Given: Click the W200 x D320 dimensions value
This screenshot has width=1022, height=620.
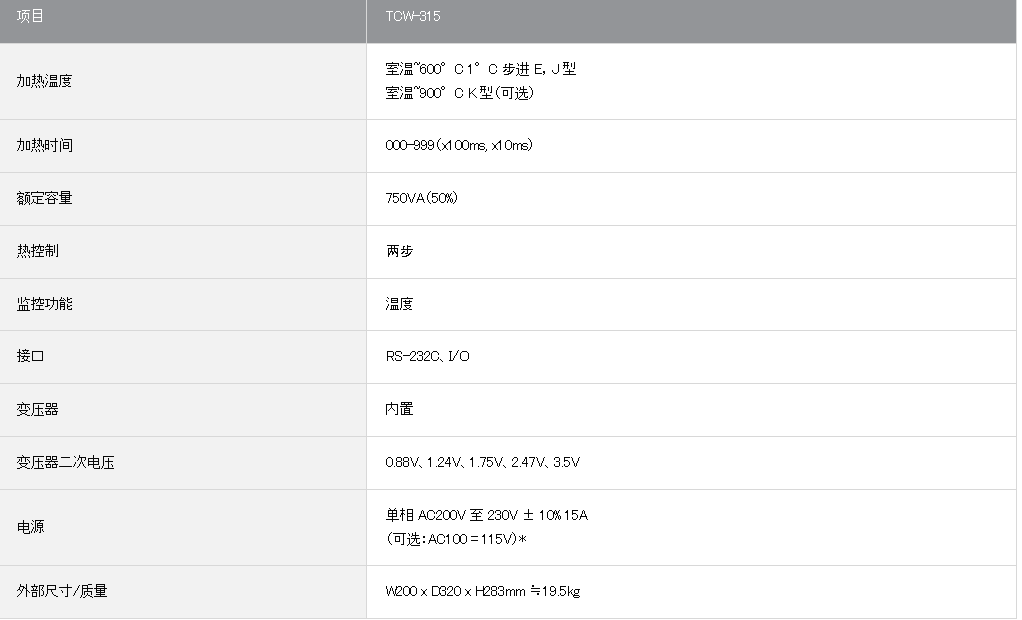Looking at the screenshot, I should [x=482, y=592].
